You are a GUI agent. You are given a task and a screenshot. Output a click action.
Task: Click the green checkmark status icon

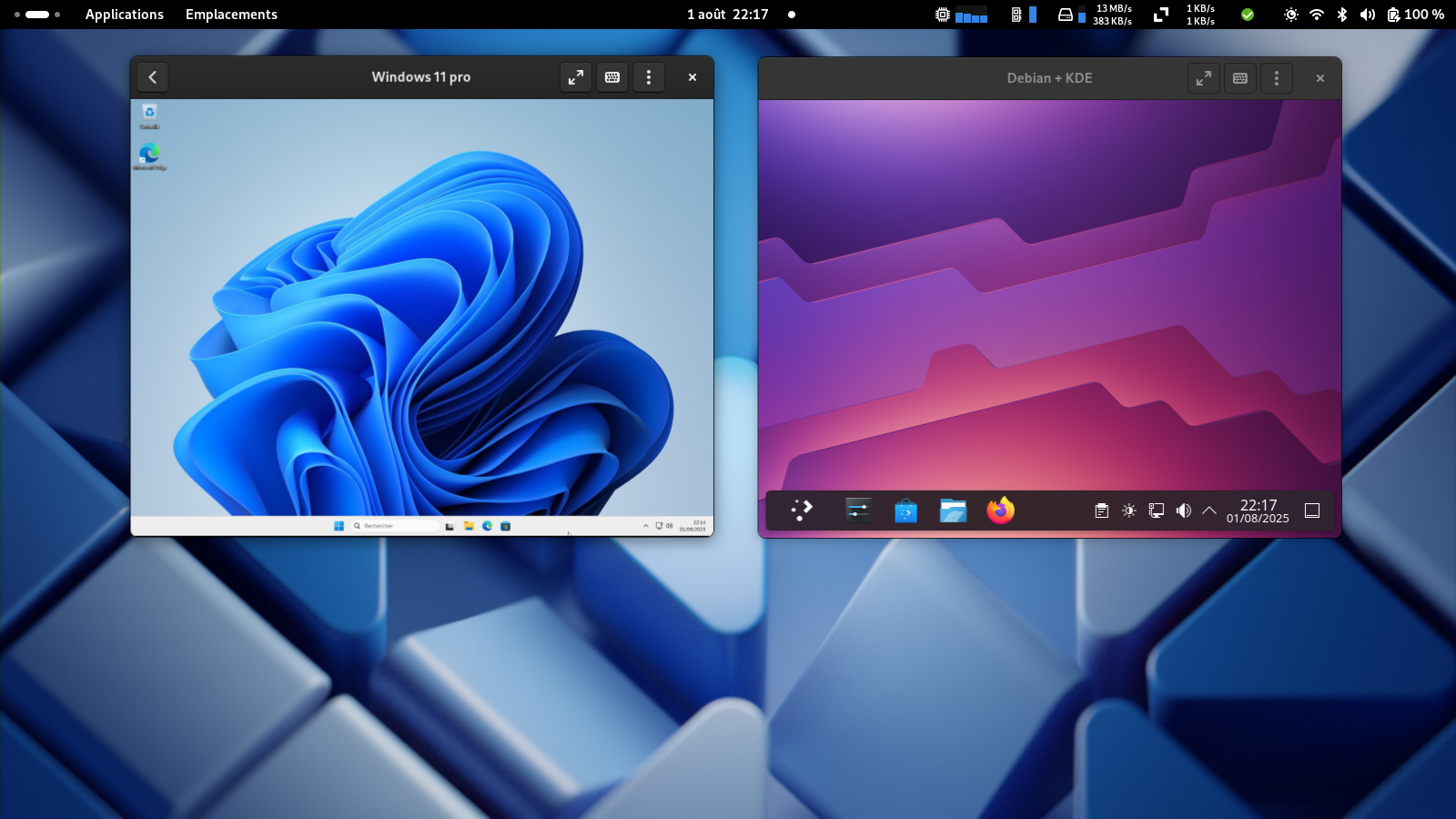point(1248,15)
